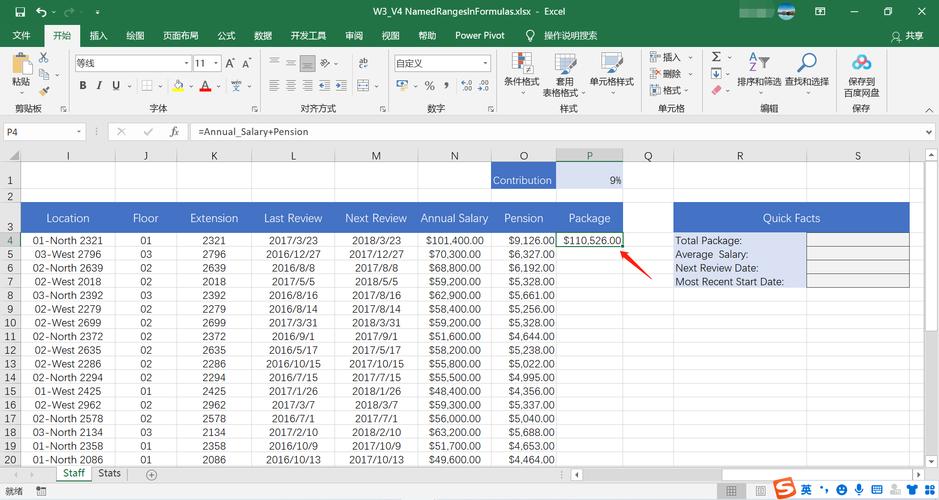Click the decrease indent icon
939x500 pixels.
click(325, 86)
